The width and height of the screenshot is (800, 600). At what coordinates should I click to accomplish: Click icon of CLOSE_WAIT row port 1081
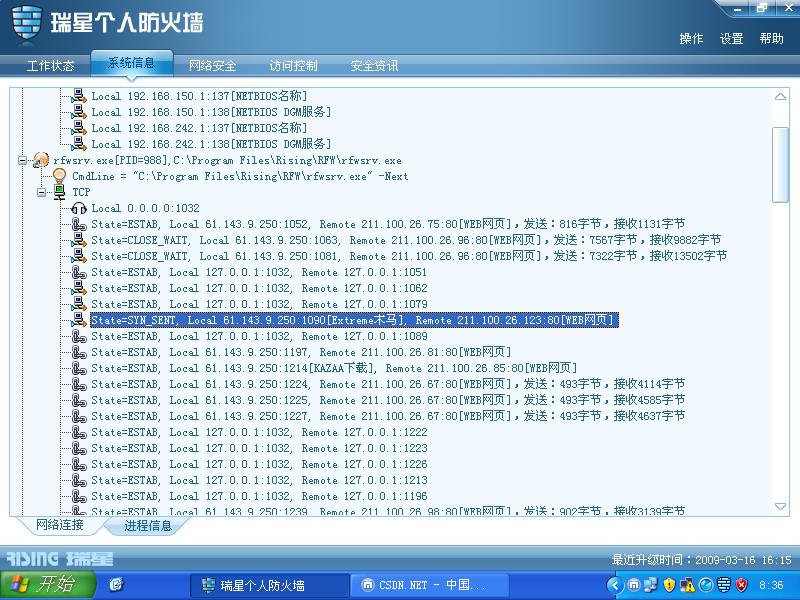[x=79, y=256]
